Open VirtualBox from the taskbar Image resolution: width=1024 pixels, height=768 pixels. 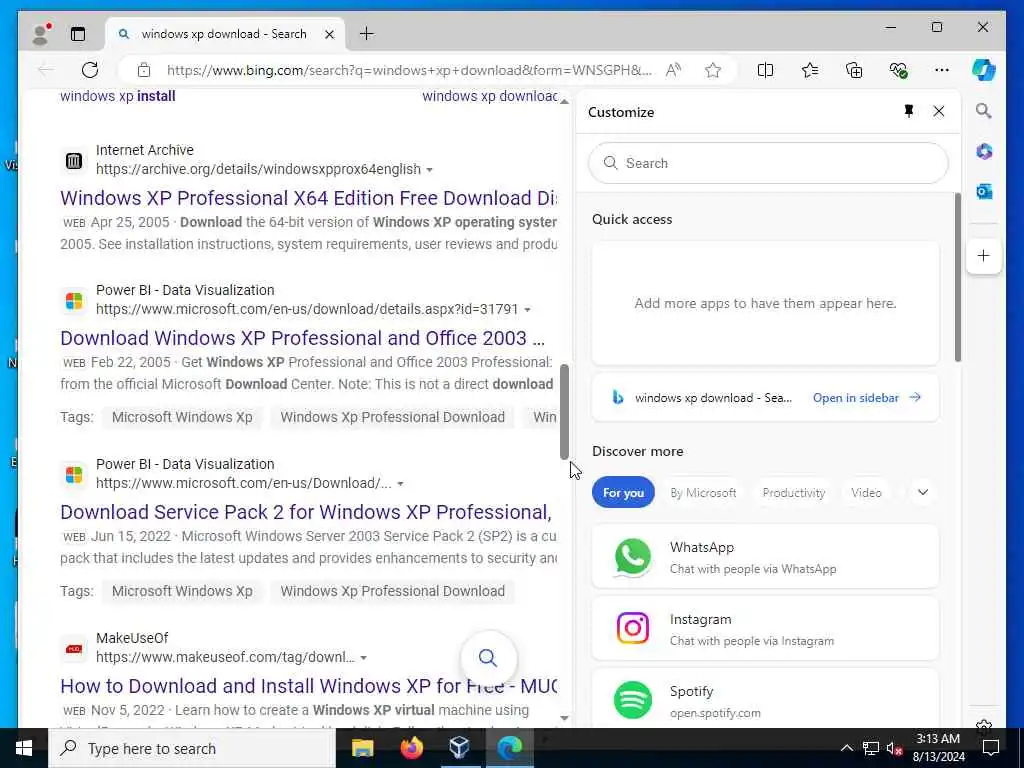(460, 748)
